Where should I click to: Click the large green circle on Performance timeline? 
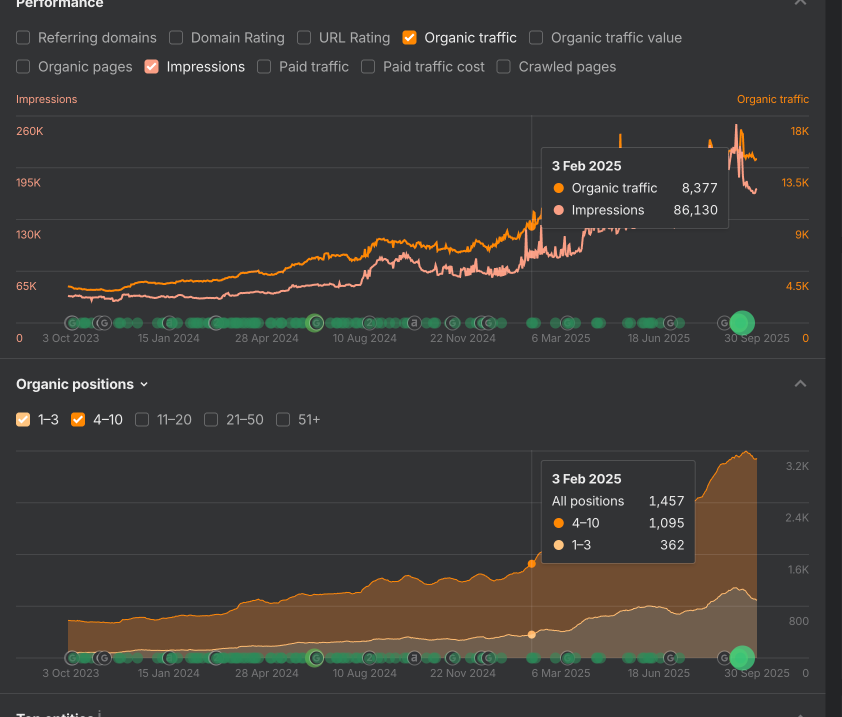741,322
